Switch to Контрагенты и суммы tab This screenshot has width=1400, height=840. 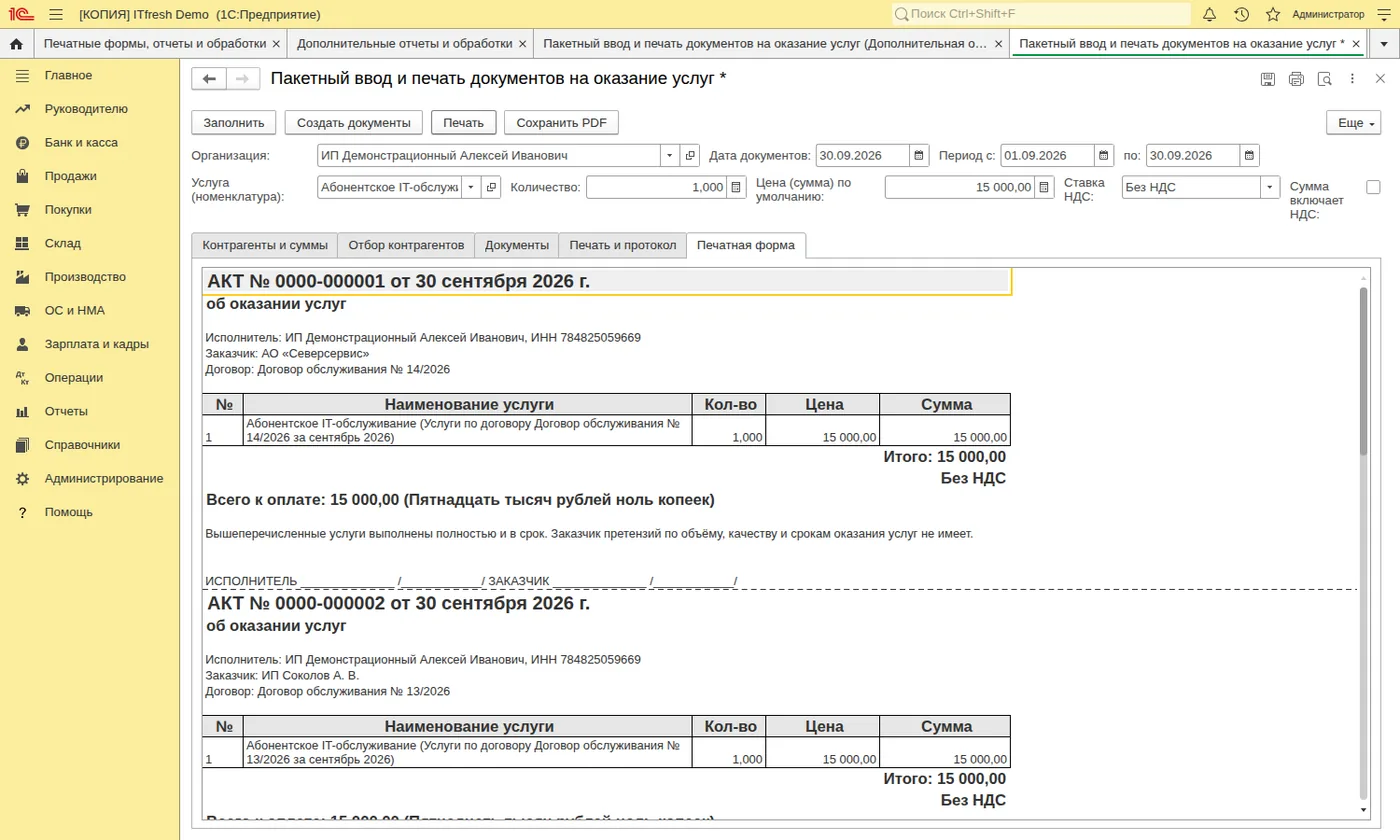point(264,245)
